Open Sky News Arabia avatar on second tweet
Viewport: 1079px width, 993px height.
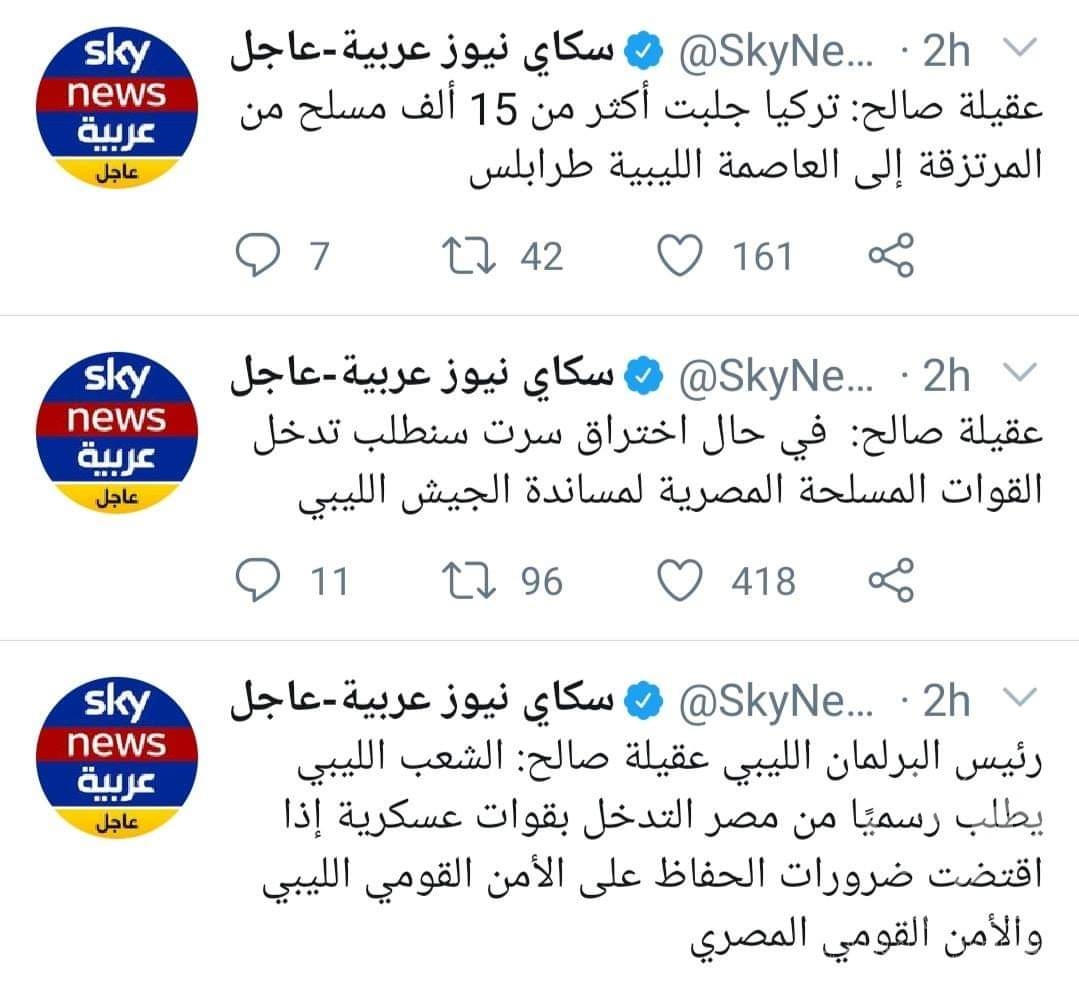116,433
